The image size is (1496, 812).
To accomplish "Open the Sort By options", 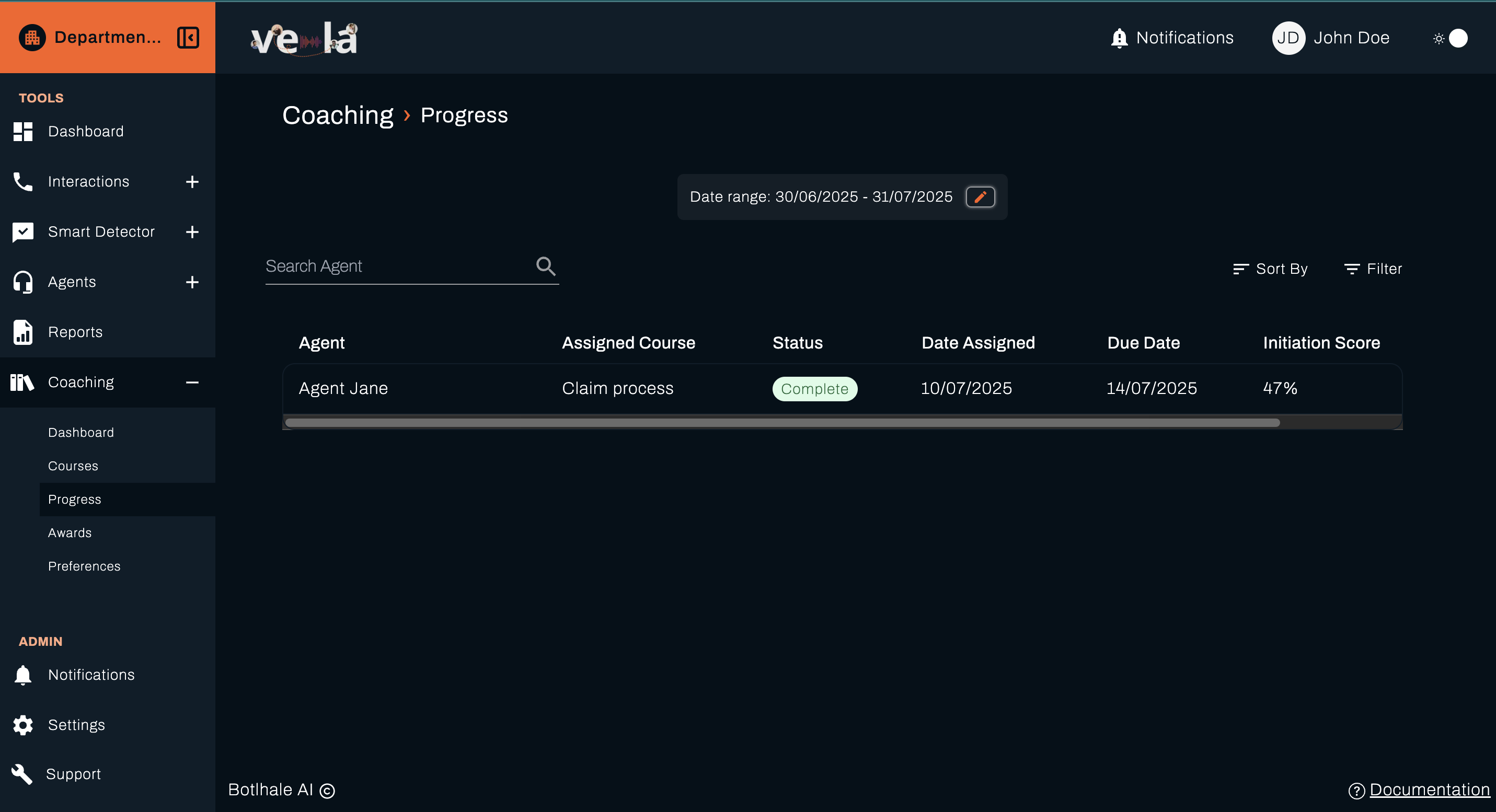I will point(1270,268).
